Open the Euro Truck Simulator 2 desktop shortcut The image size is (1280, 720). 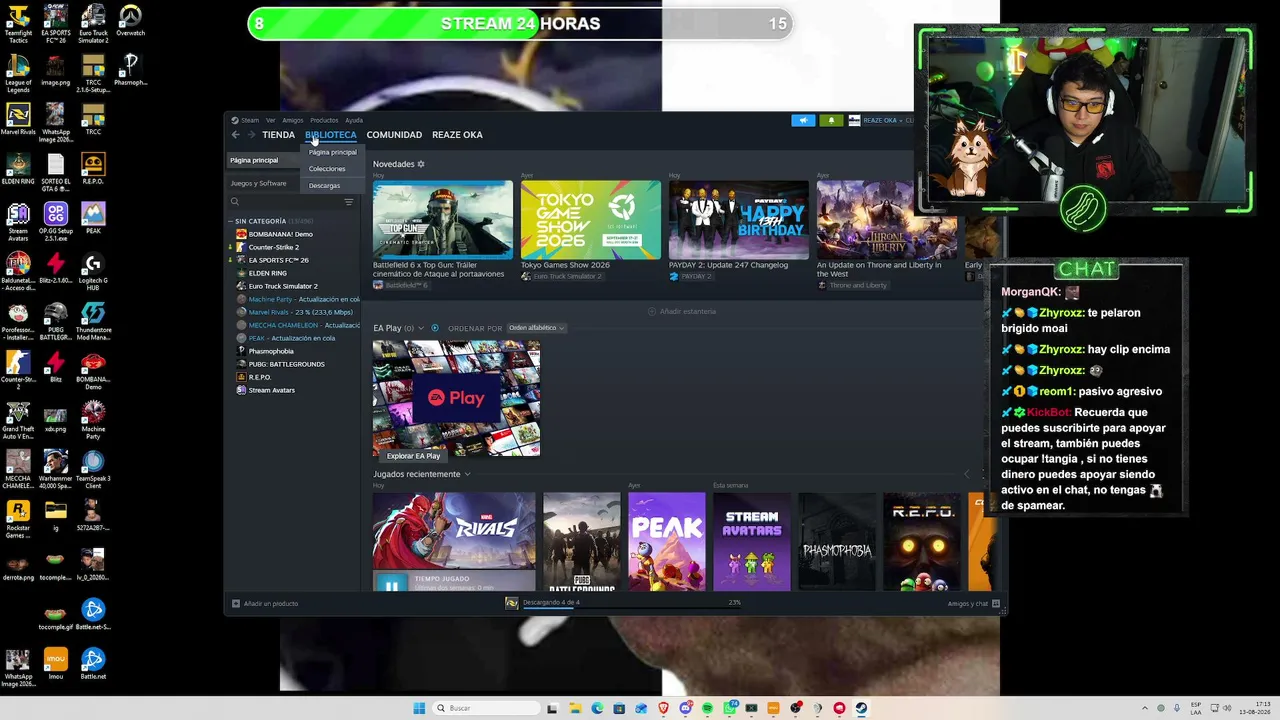[93, 24]
